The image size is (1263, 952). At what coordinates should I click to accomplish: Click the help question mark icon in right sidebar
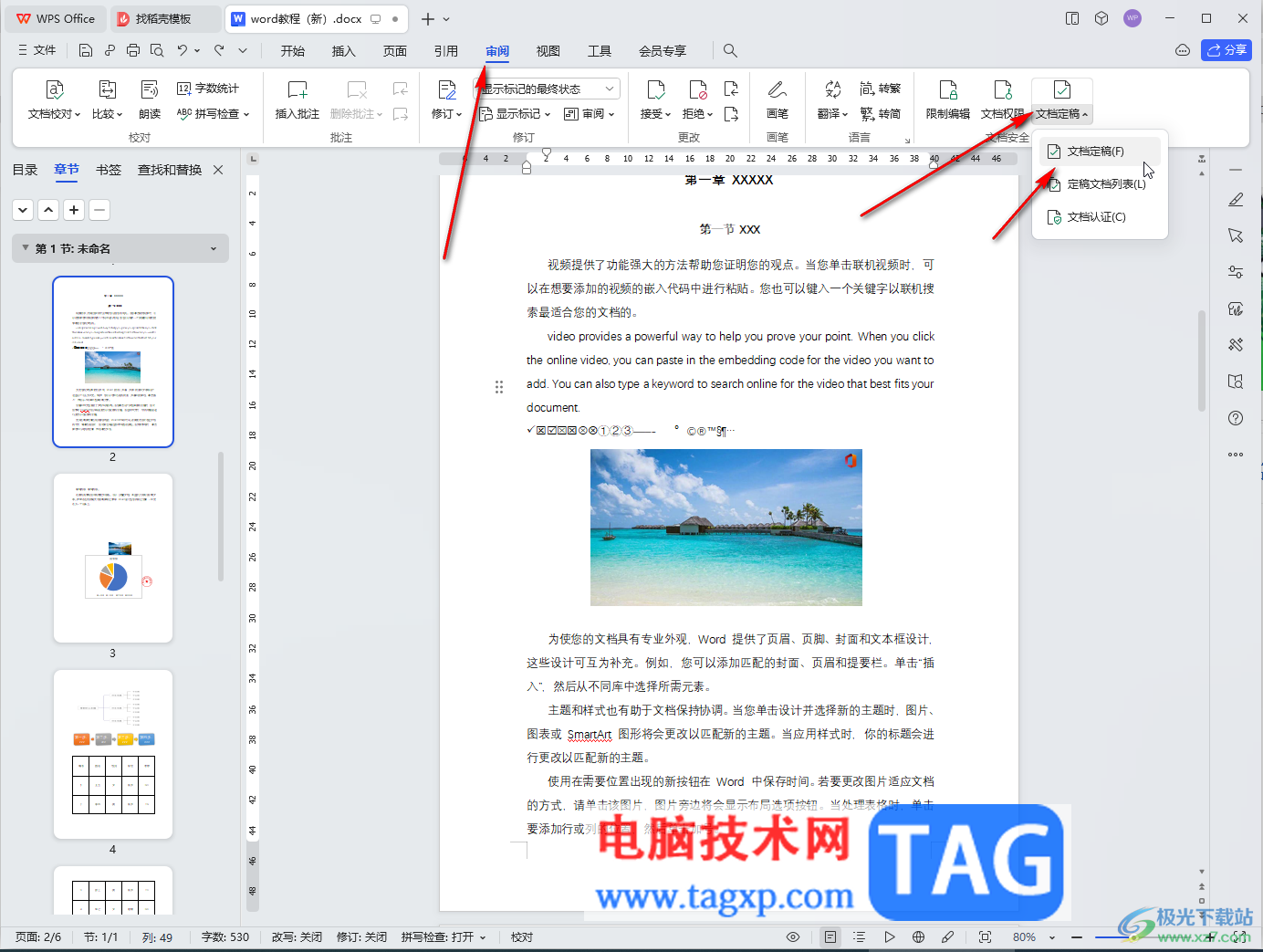(1236, 418)
